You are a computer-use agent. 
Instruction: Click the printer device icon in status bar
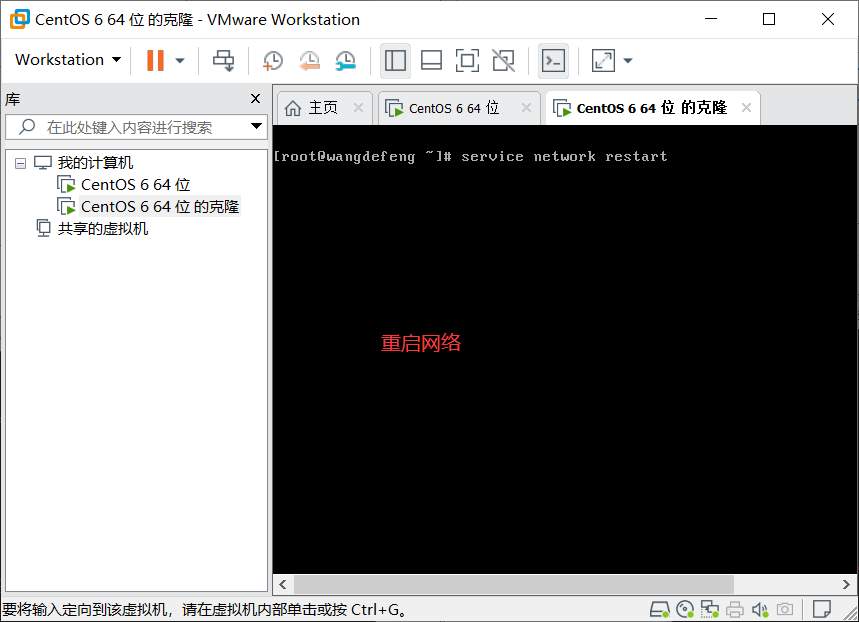[x=735, y=608]
